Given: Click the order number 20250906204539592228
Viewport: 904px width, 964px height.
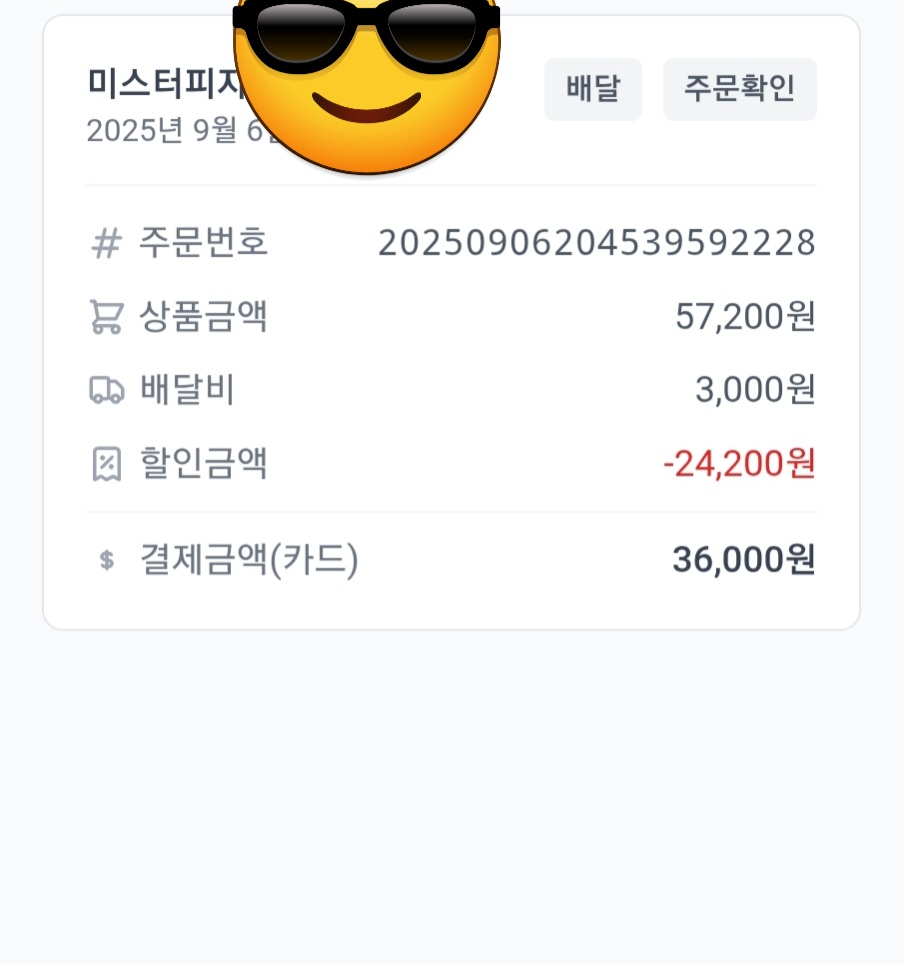Looking at the screenshot, I should tap(596, 243).
